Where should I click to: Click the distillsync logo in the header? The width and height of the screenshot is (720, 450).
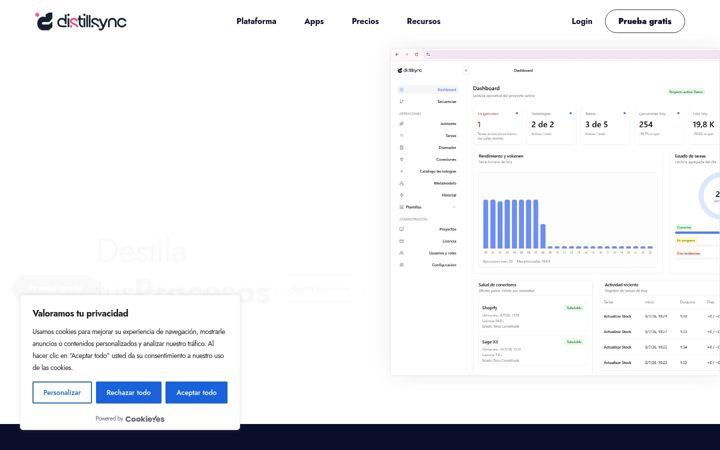pos(81,21)
